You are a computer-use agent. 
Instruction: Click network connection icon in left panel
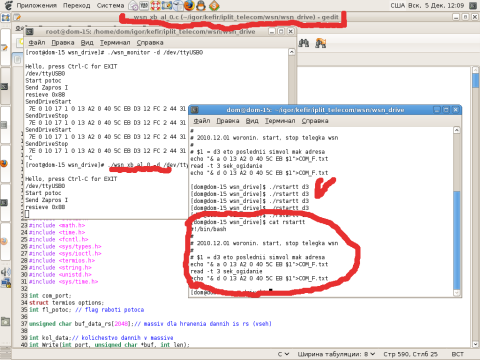[5, 283]
